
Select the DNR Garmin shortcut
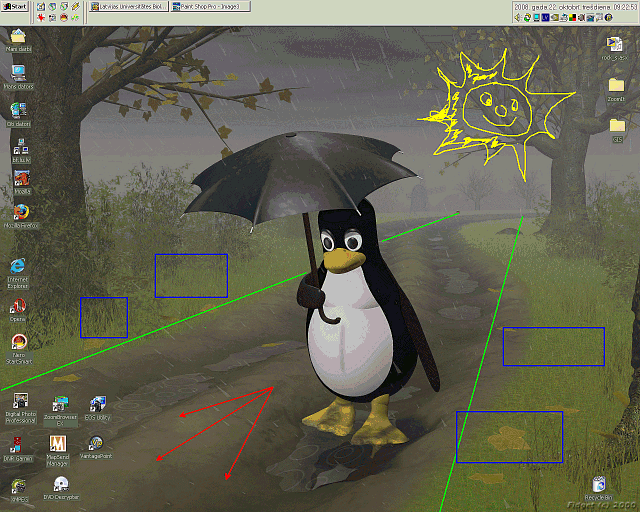18,449
